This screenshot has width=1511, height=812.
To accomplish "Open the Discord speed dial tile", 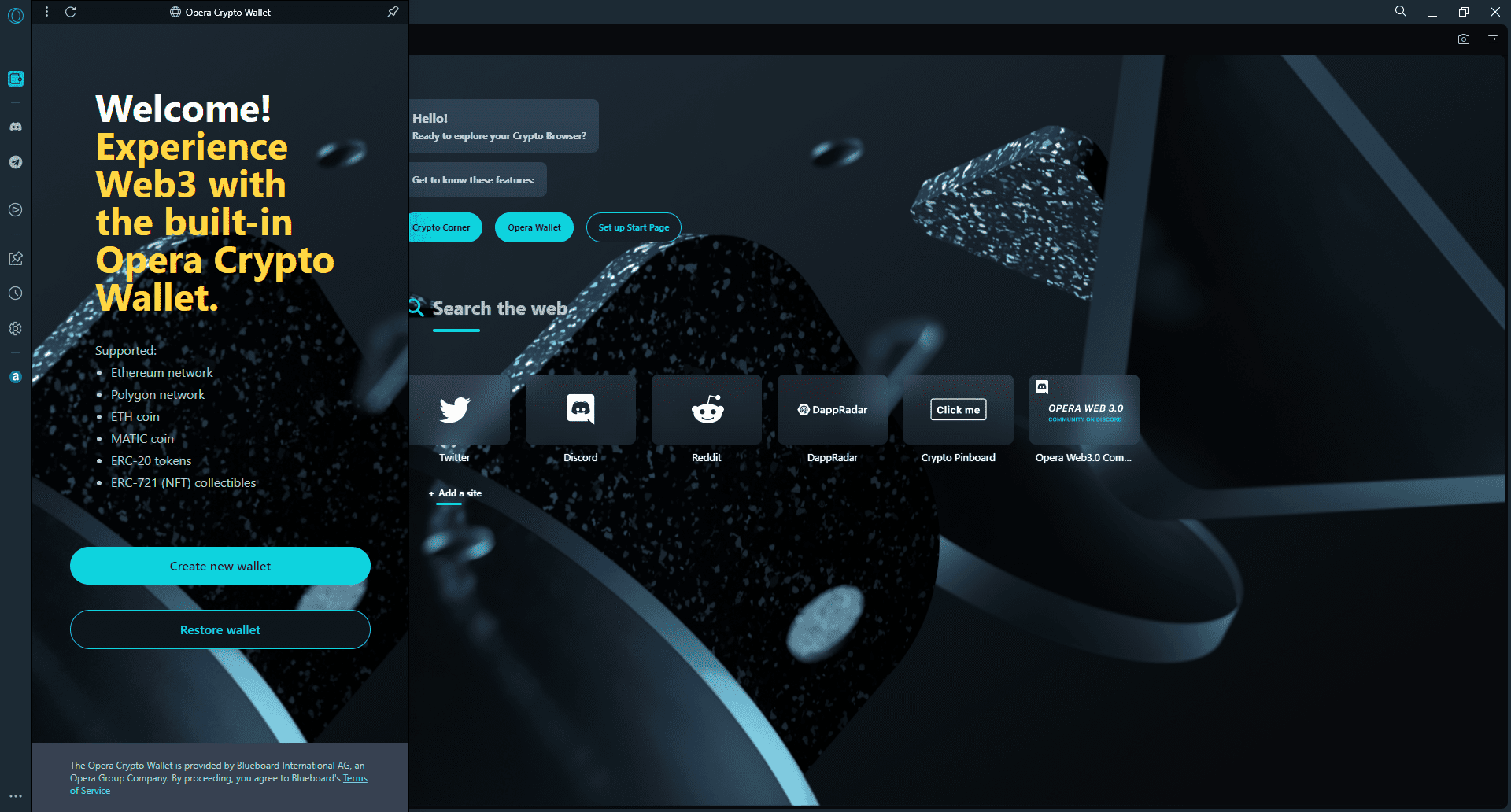I will pyautogui.click(x=581, y=410).
